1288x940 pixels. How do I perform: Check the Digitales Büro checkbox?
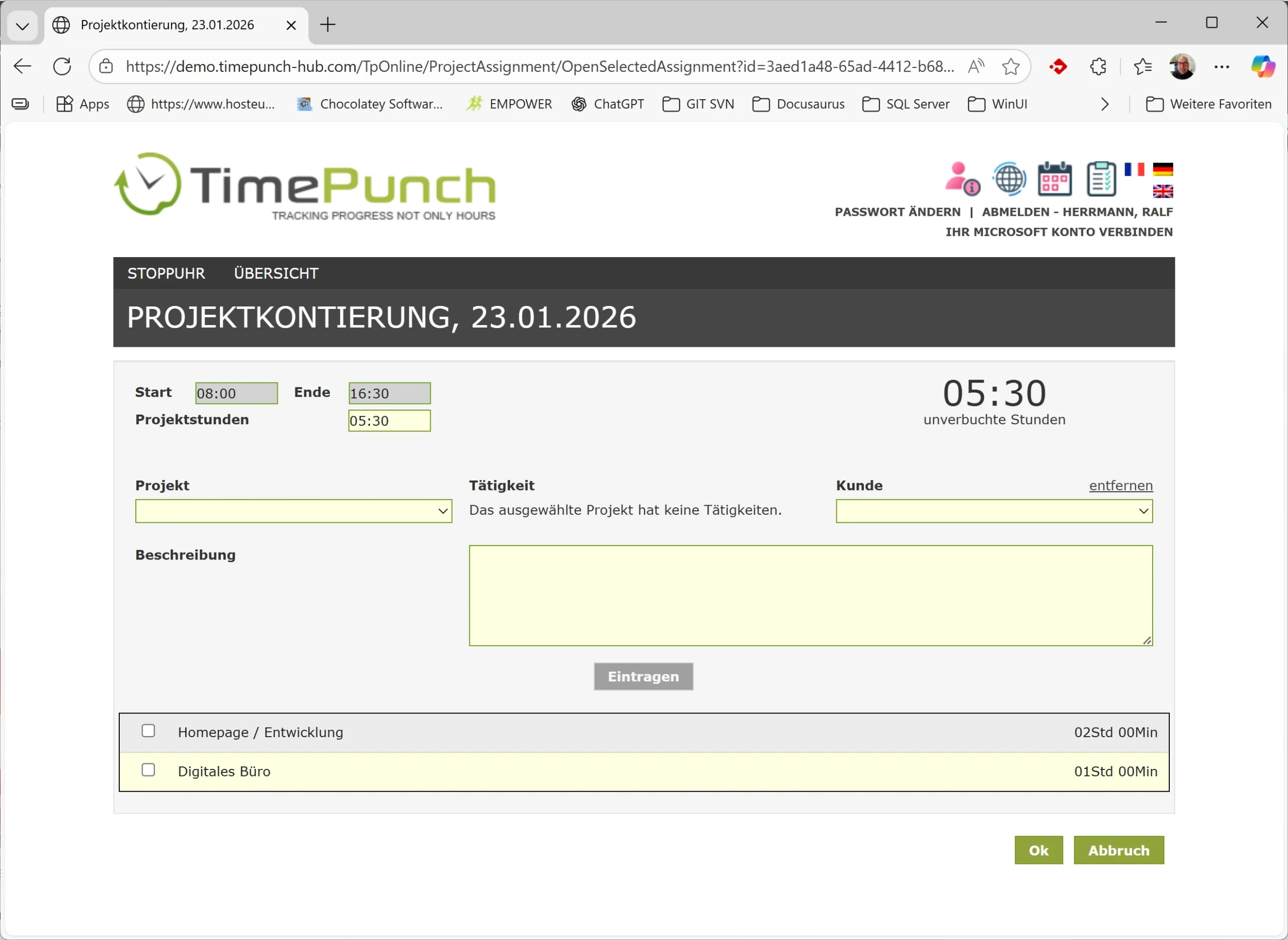pos(148,770)
